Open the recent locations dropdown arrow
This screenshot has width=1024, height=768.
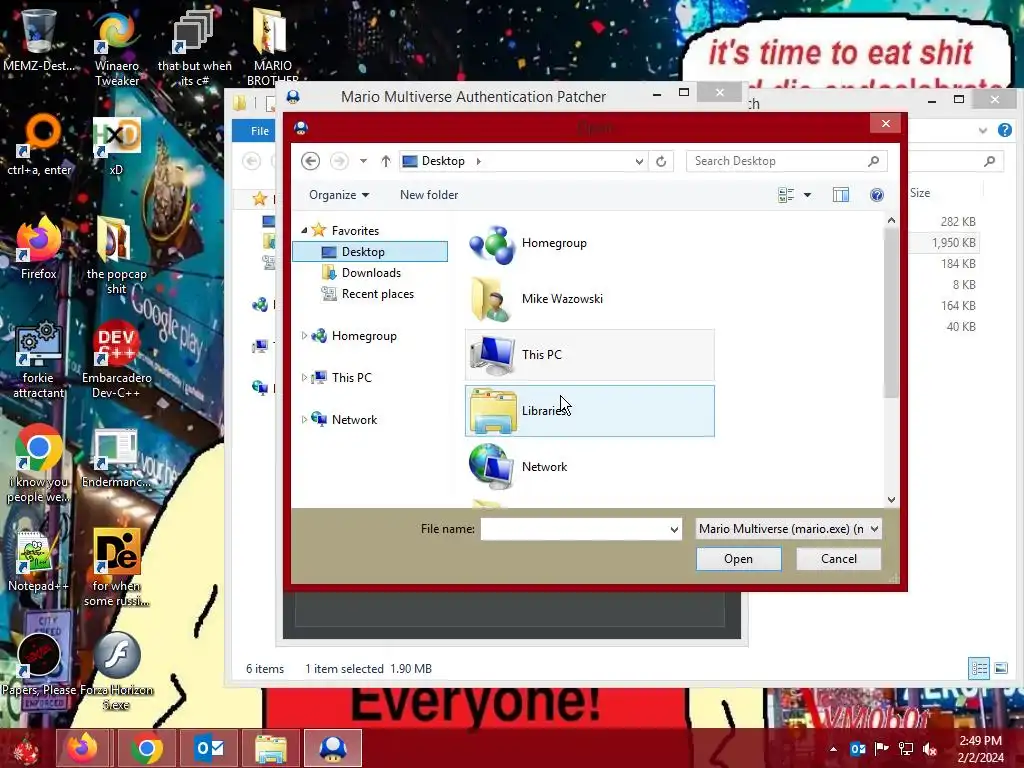click(363, 161)
